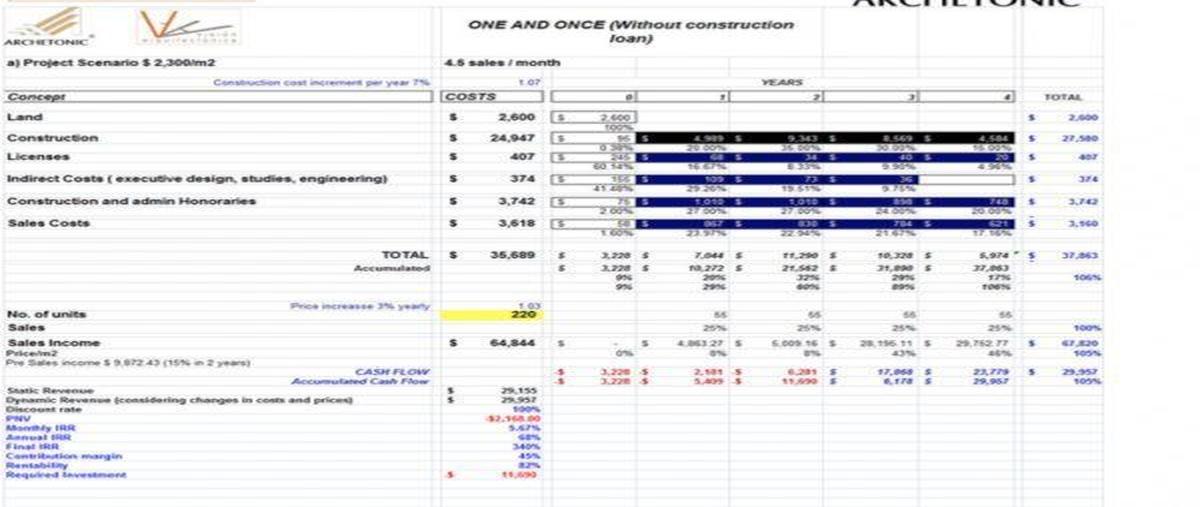This screenshot has height=507, width=1200.
Task: Select the Indirect Costs value 374 in COSTS
Action: pyautogui.click(x=524, y=179)
